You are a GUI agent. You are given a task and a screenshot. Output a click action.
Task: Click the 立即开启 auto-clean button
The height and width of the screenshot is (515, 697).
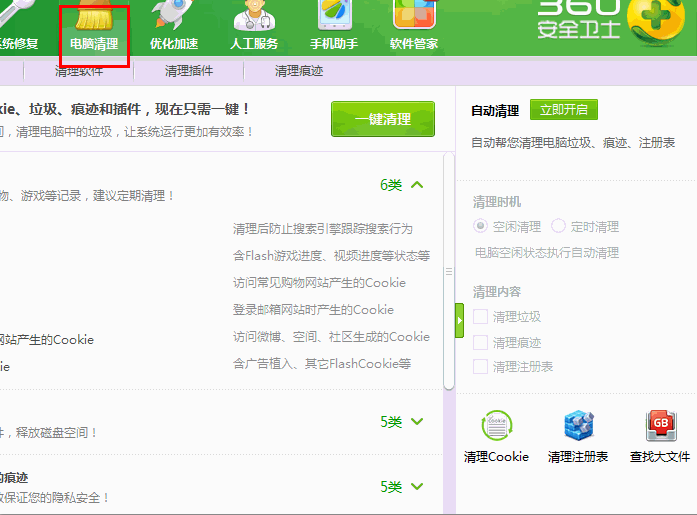563,110
